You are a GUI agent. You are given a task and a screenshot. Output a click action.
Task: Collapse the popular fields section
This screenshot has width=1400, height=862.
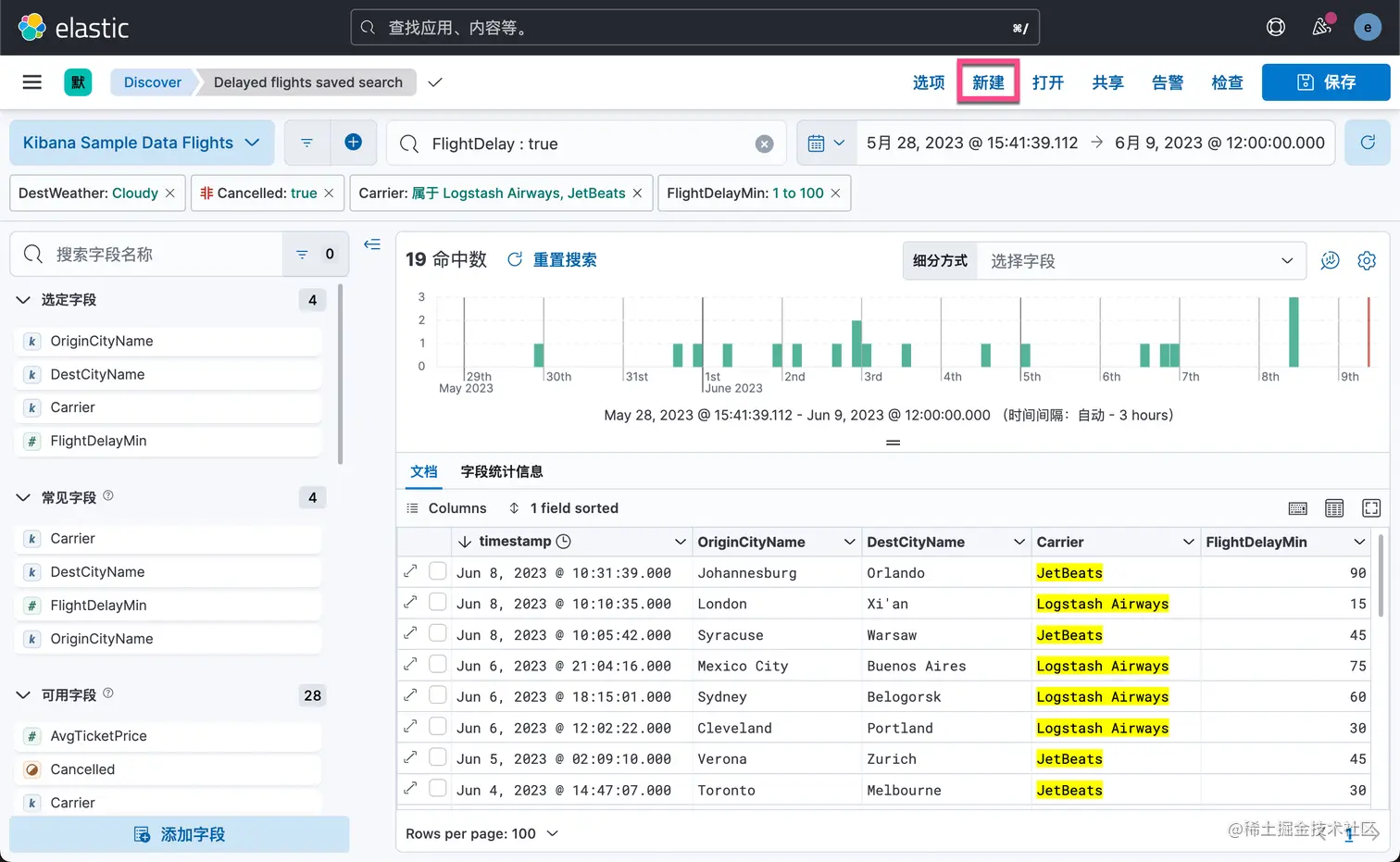pyautogui.click(x=23, y=497)
